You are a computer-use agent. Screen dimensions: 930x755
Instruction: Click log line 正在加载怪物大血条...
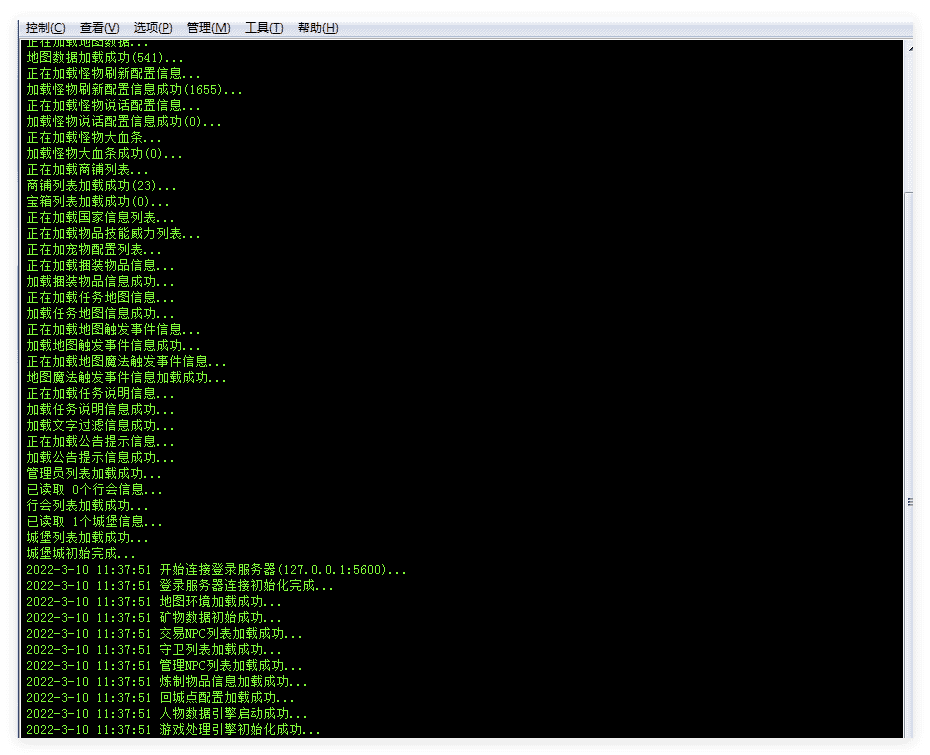94,138
